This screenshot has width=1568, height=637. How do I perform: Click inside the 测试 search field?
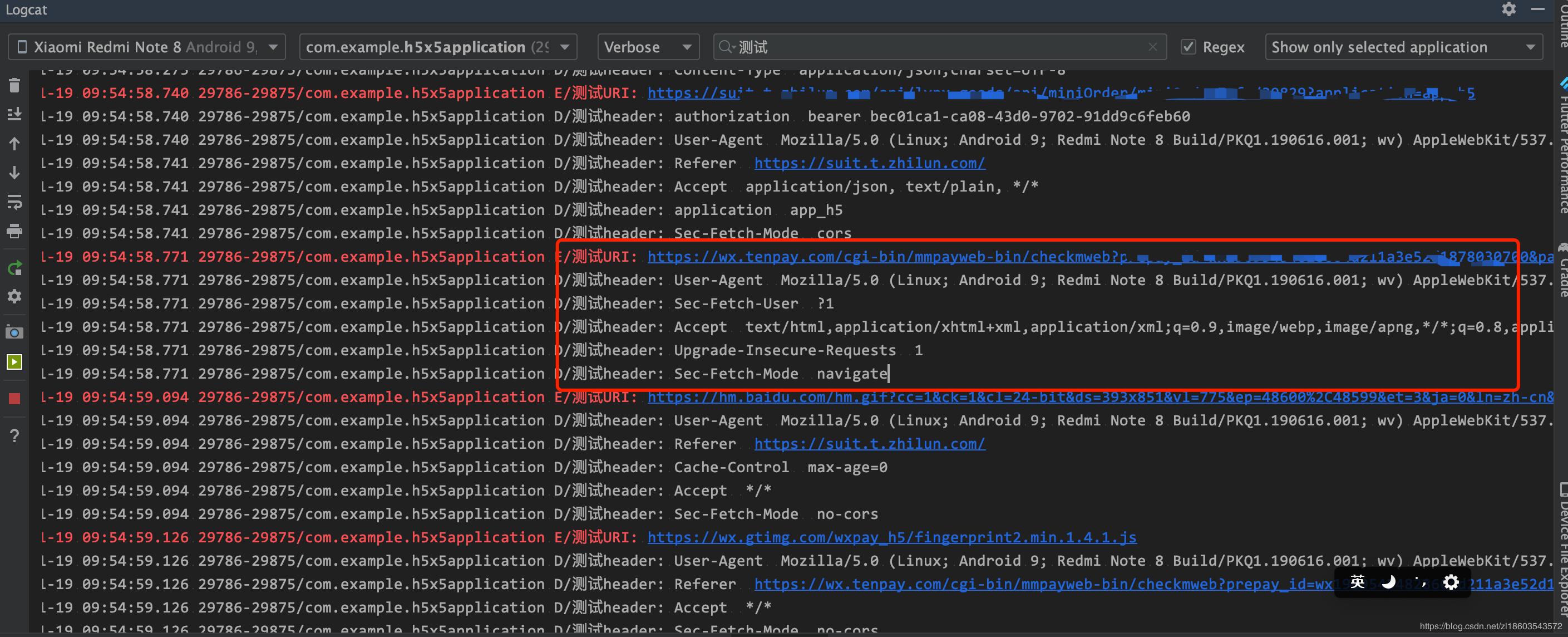(x=913, y=46)
